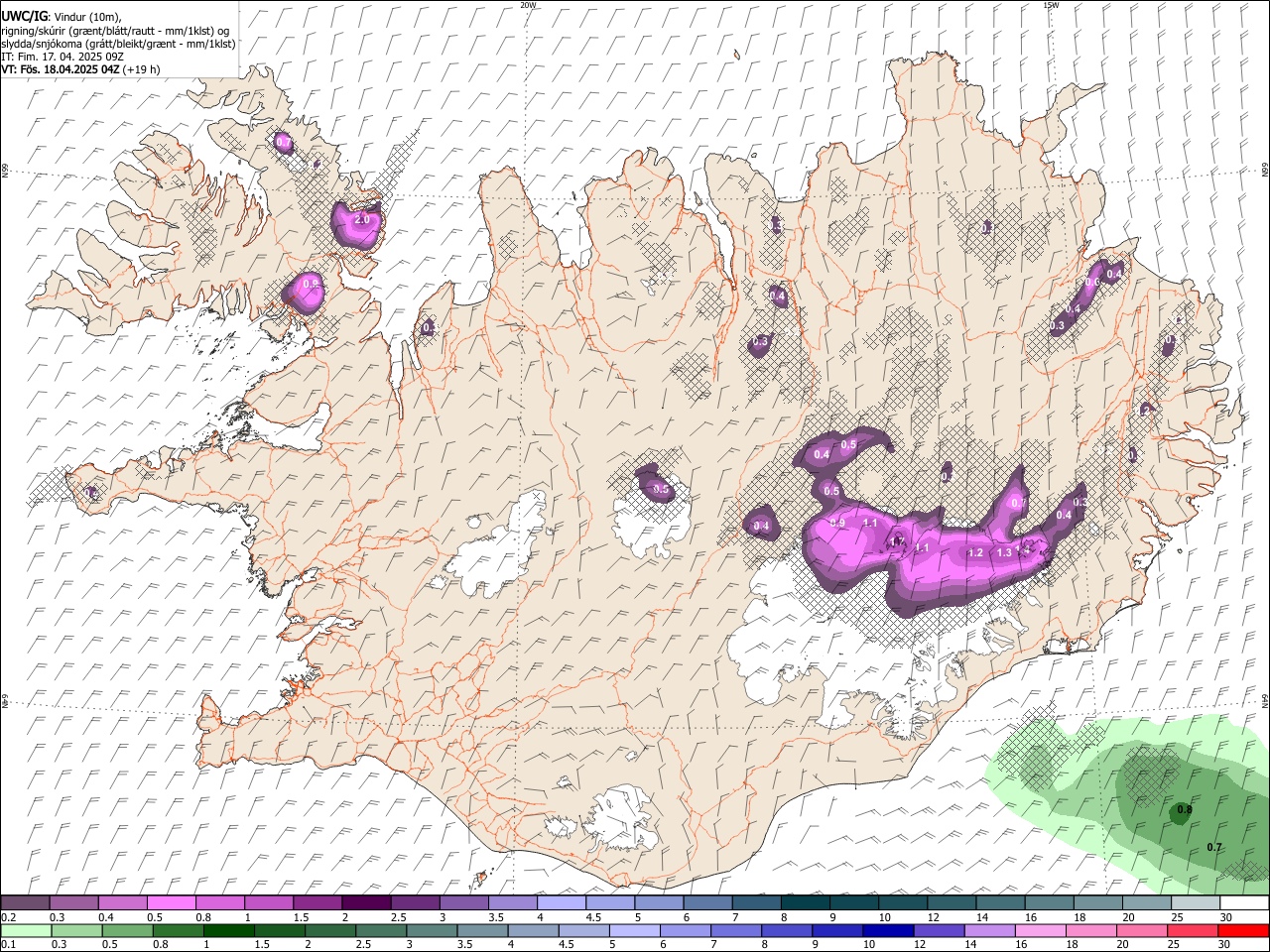Viewport: 1270px width, 952px height.
Task: Click the '1.3' snowfall value north of Vatnajökull
Action: pyautogui.click(x=1004, y=553)
